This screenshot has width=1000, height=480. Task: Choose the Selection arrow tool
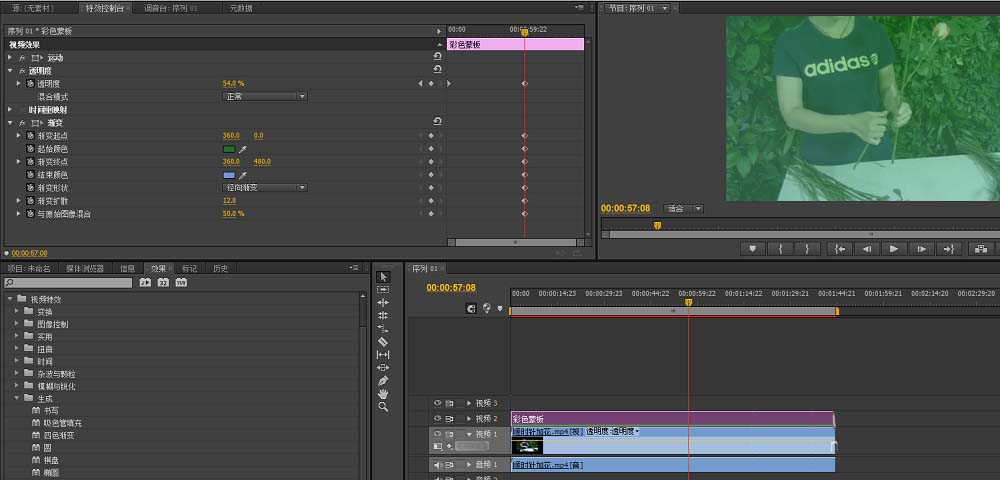383,277
